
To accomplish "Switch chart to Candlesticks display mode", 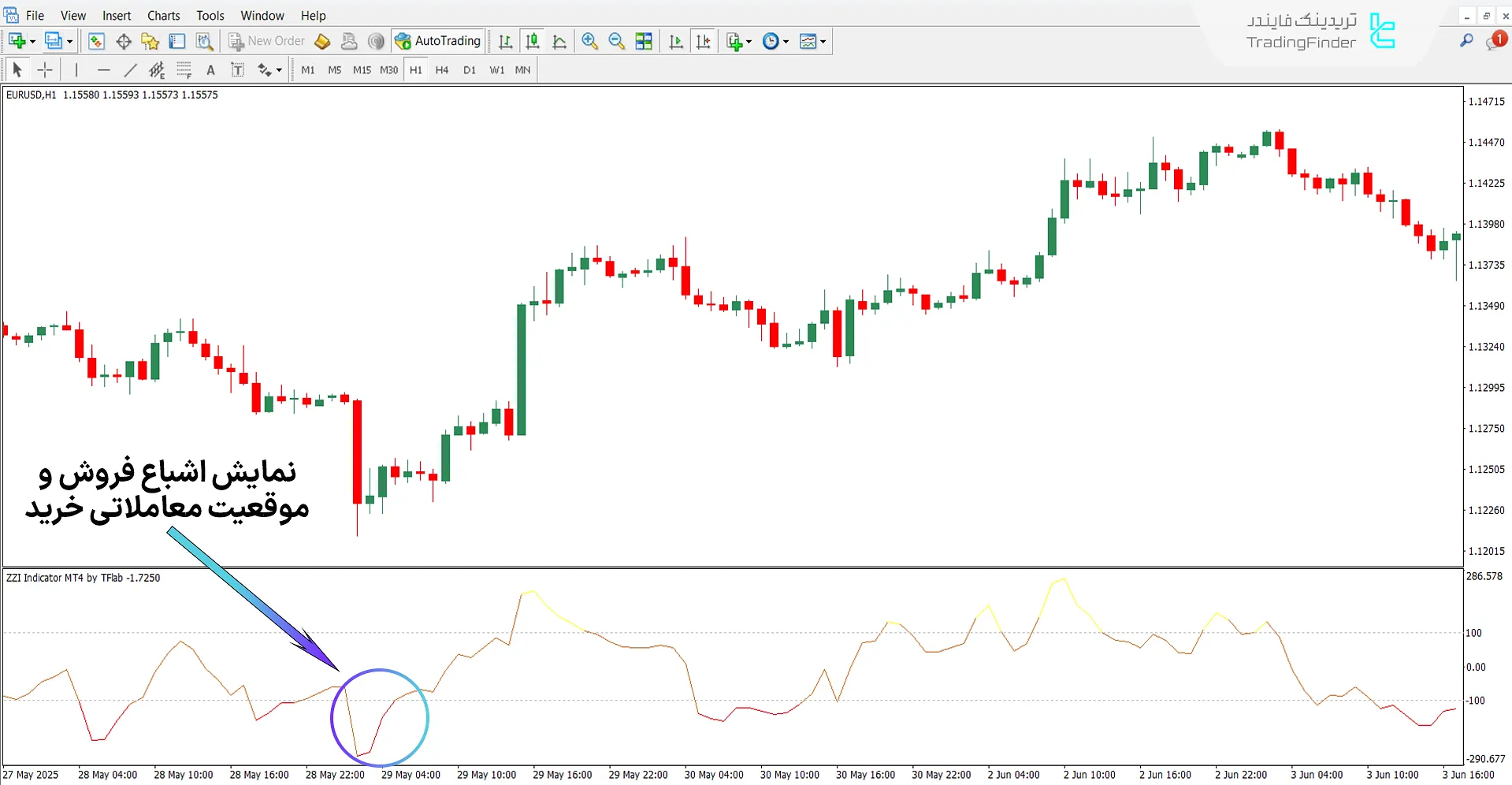I will tap(533, 42).
